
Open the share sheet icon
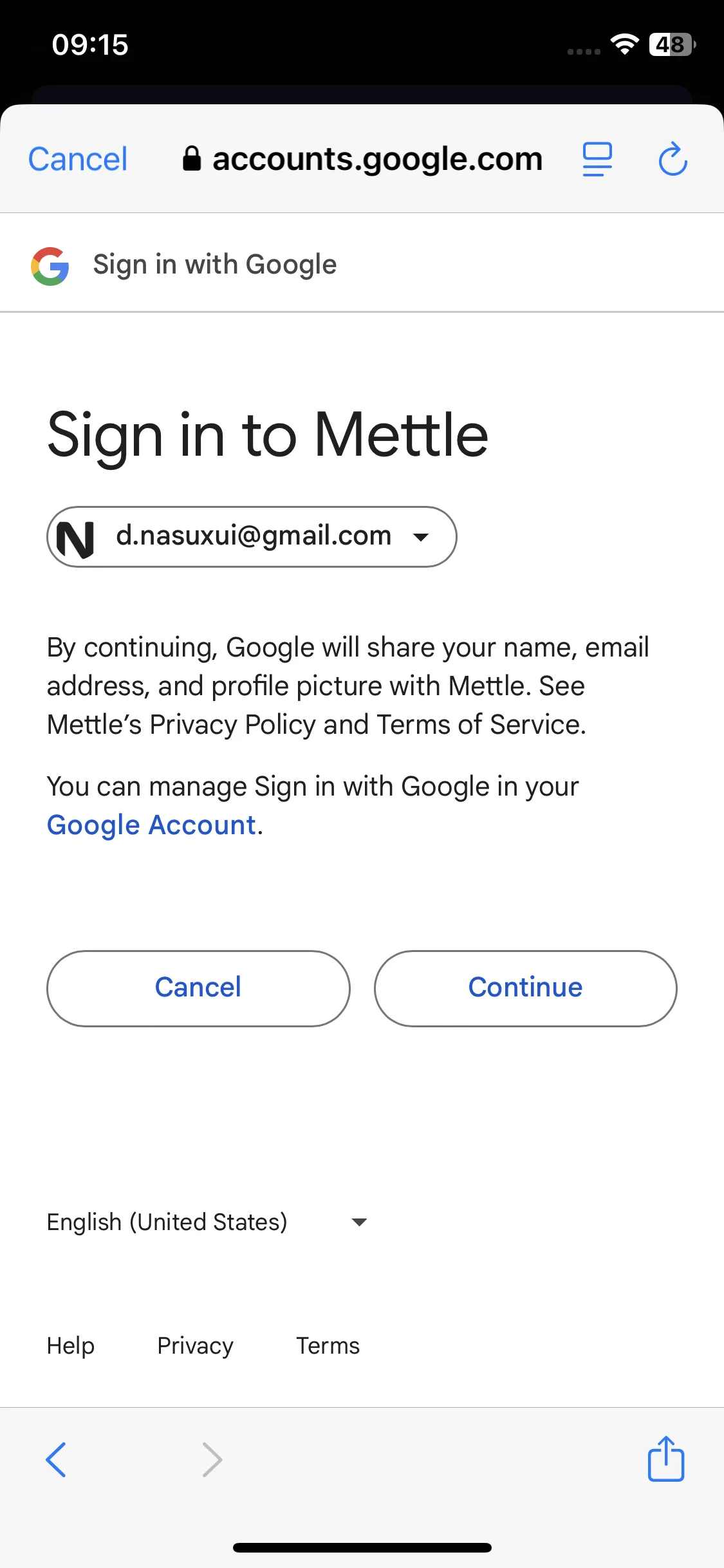[x=666, y=1458]
